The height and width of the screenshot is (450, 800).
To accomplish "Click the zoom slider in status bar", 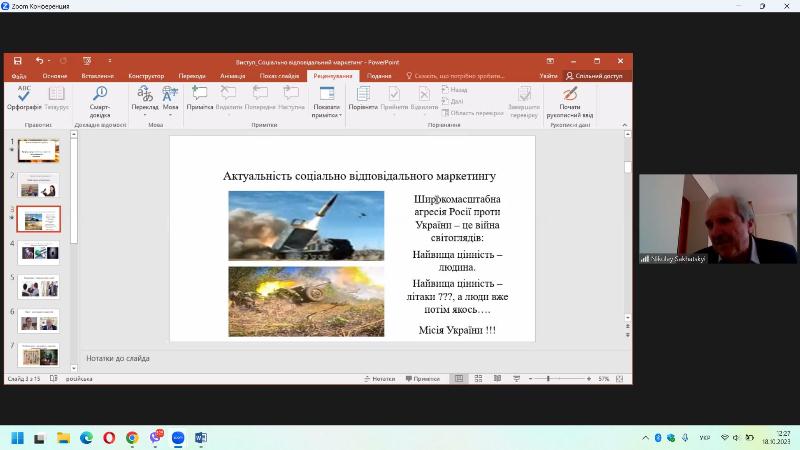I will 548,379.
